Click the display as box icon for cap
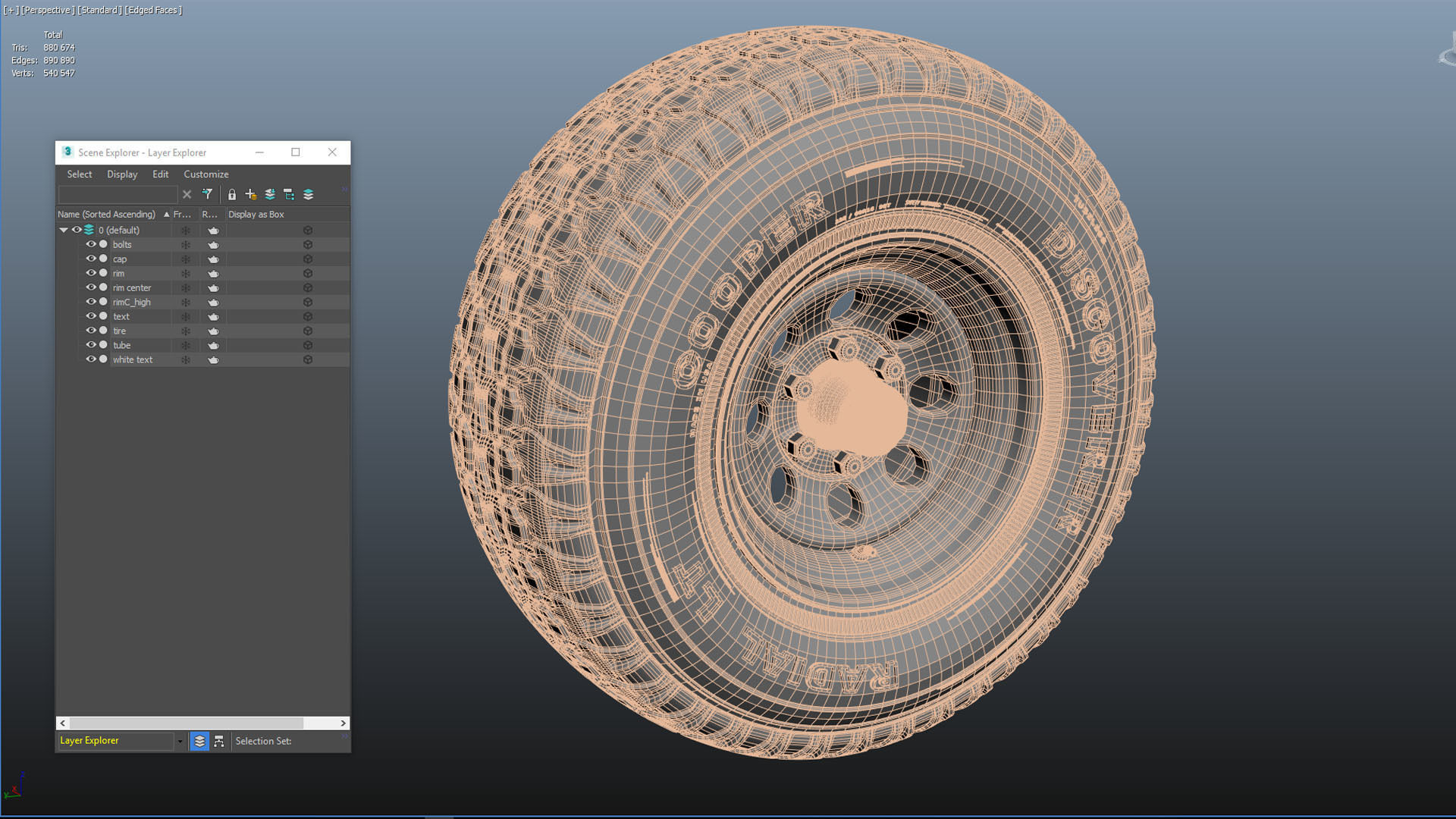Image resolution: width=1456 pixels, height=819 pixels. coord(308,259)
